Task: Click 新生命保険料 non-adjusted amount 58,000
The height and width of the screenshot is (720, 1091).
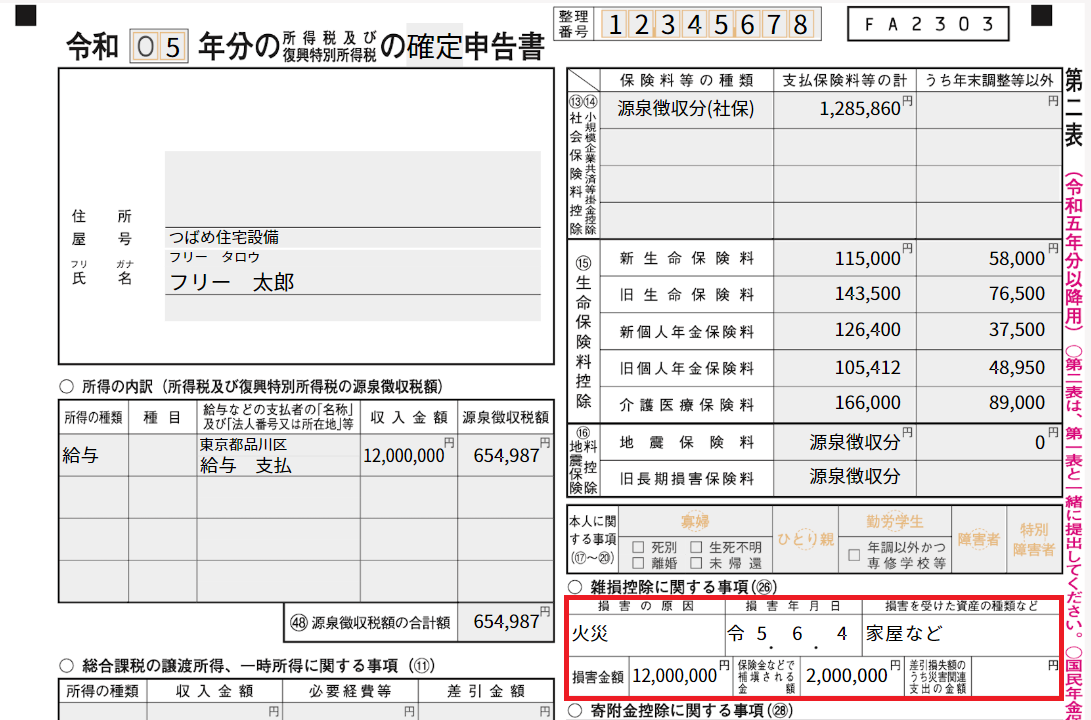Action: coord(989,258)
